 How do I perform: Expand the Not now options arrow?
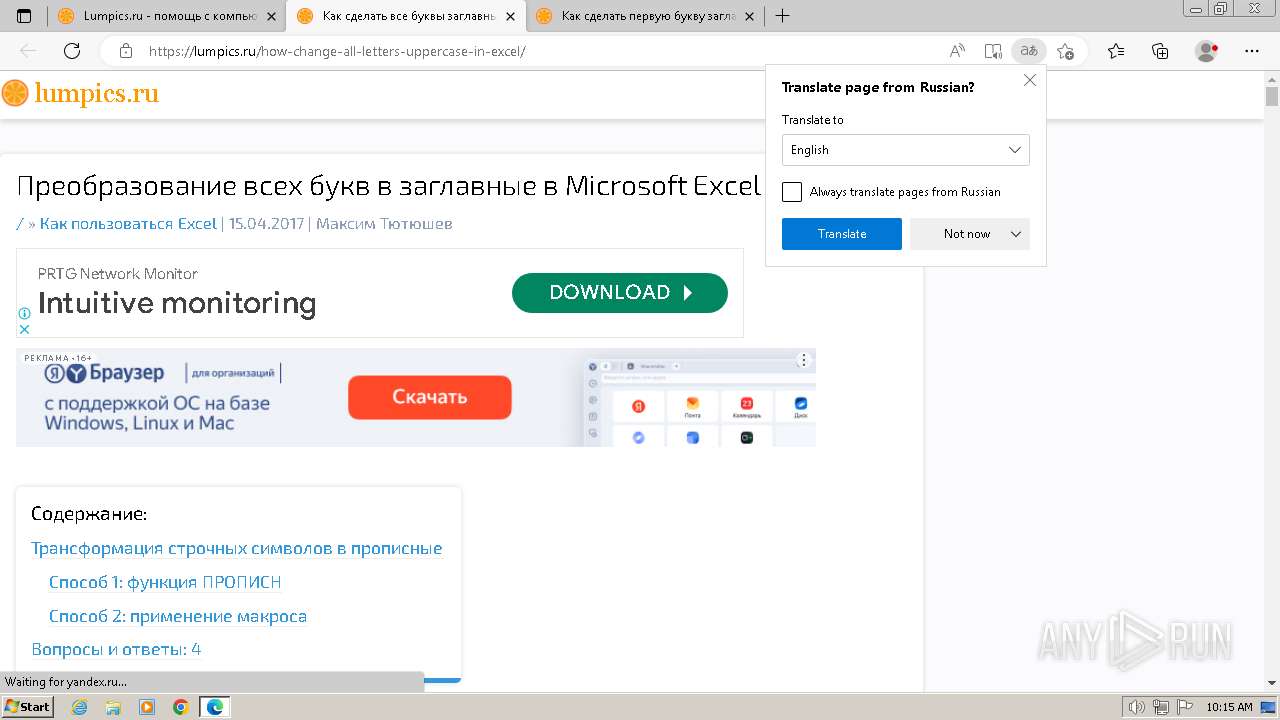[1016, 234]
